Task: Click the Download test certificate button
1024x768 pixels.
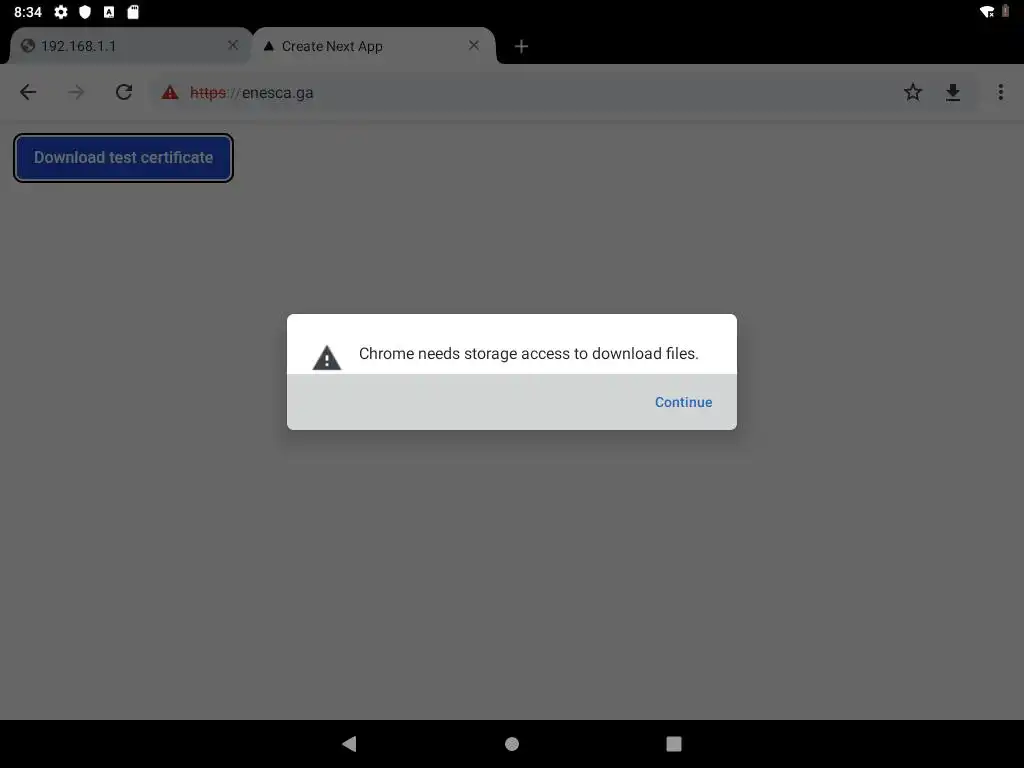Action: (x=123, y=158)
